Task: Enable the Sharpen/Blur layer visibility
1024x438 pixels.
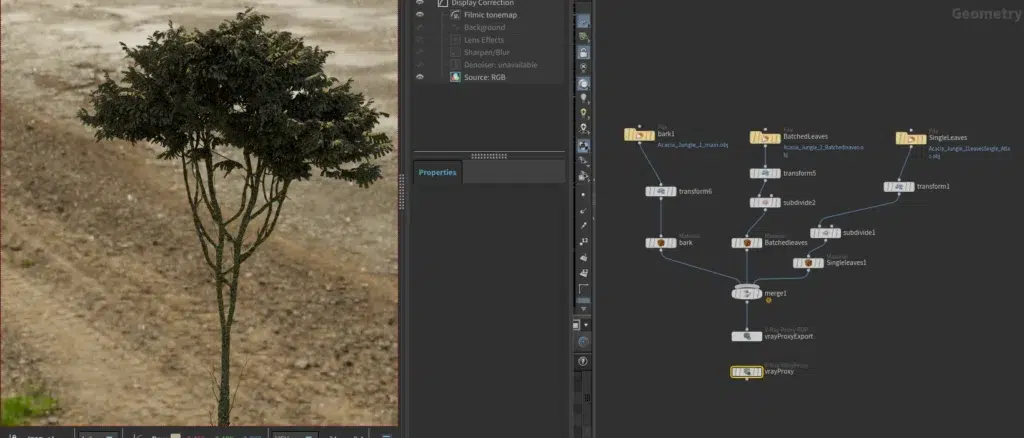Action: (419, 52)
